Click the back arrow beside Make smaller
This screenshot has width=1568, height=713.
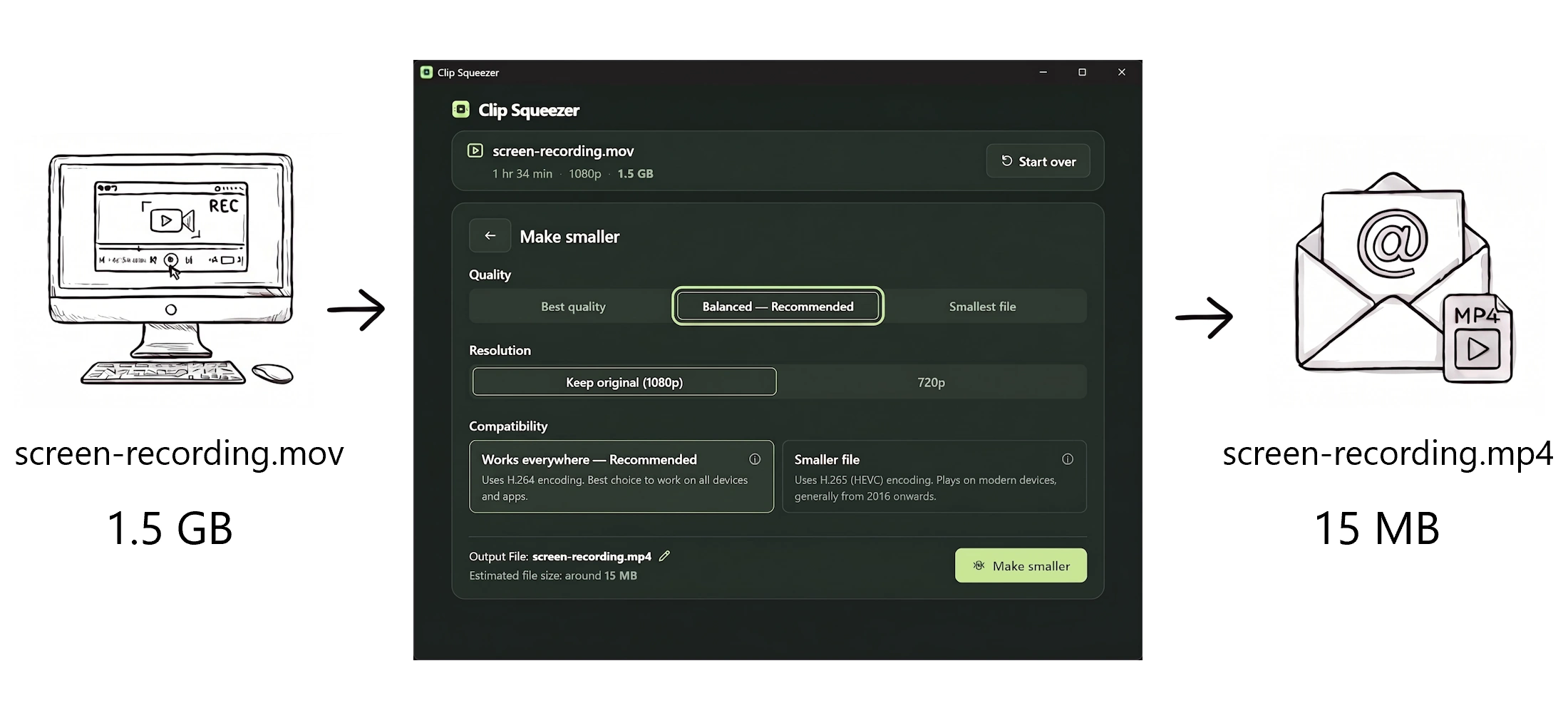490,236
